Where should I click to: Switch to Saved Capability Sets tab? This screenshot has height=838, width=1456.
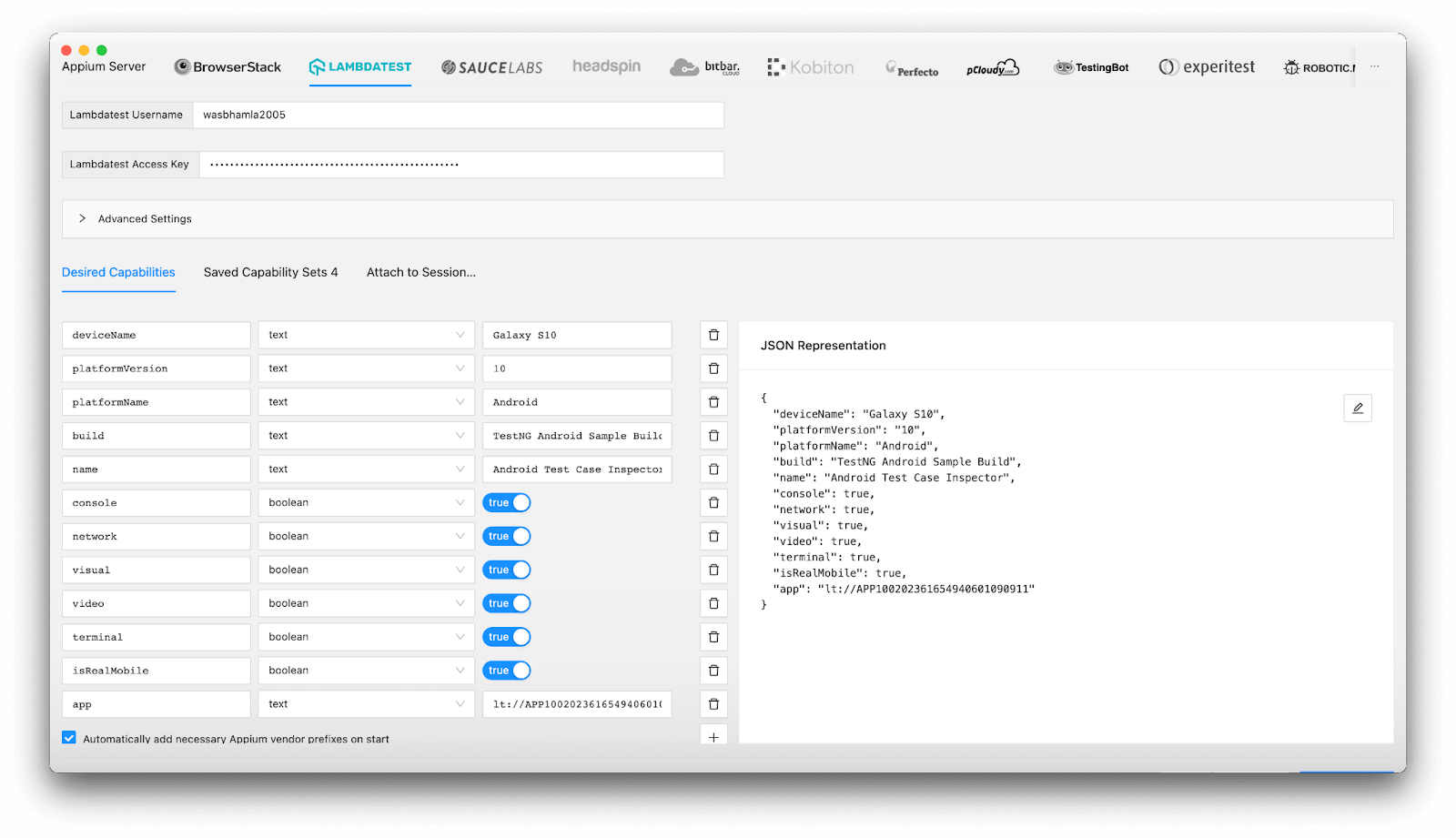270,272
